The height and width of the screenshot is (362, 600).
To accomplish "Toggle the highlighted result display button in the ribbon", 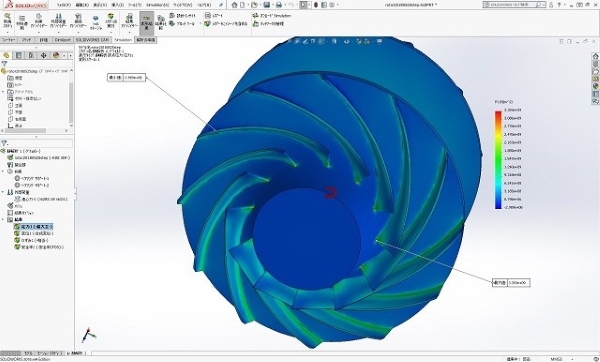I will [147, 23].
